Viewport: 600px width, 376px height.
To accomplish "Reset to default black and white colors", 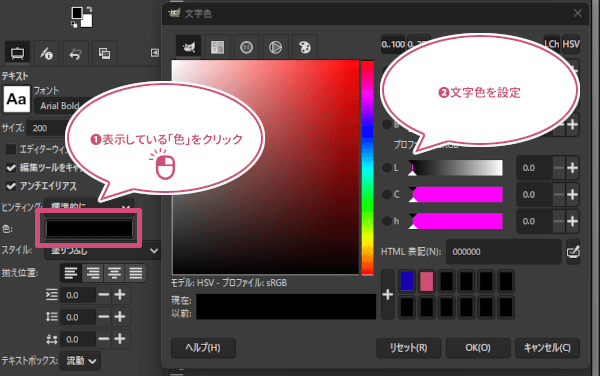I will point(74,24).
